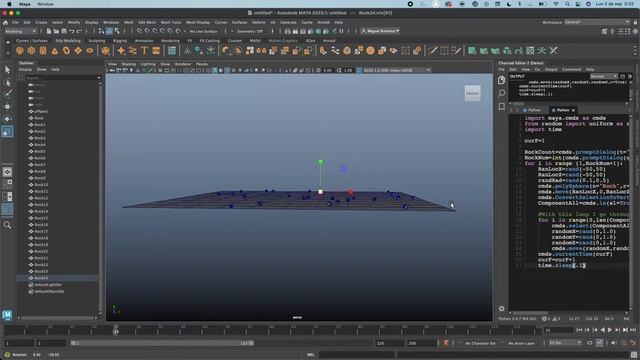Switch to the Rigging shelf tab
The image size is (640, 360).
click(x=120, y=41)
